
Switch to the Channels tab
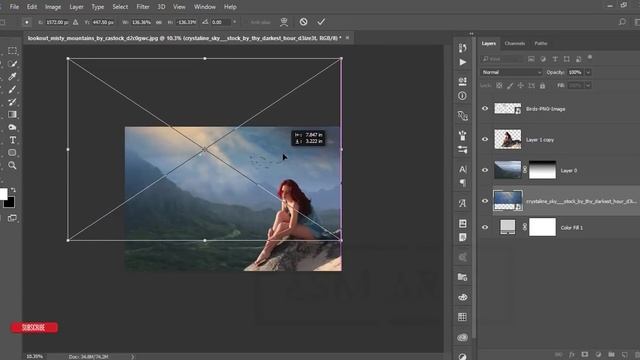[x=514, y=43]
